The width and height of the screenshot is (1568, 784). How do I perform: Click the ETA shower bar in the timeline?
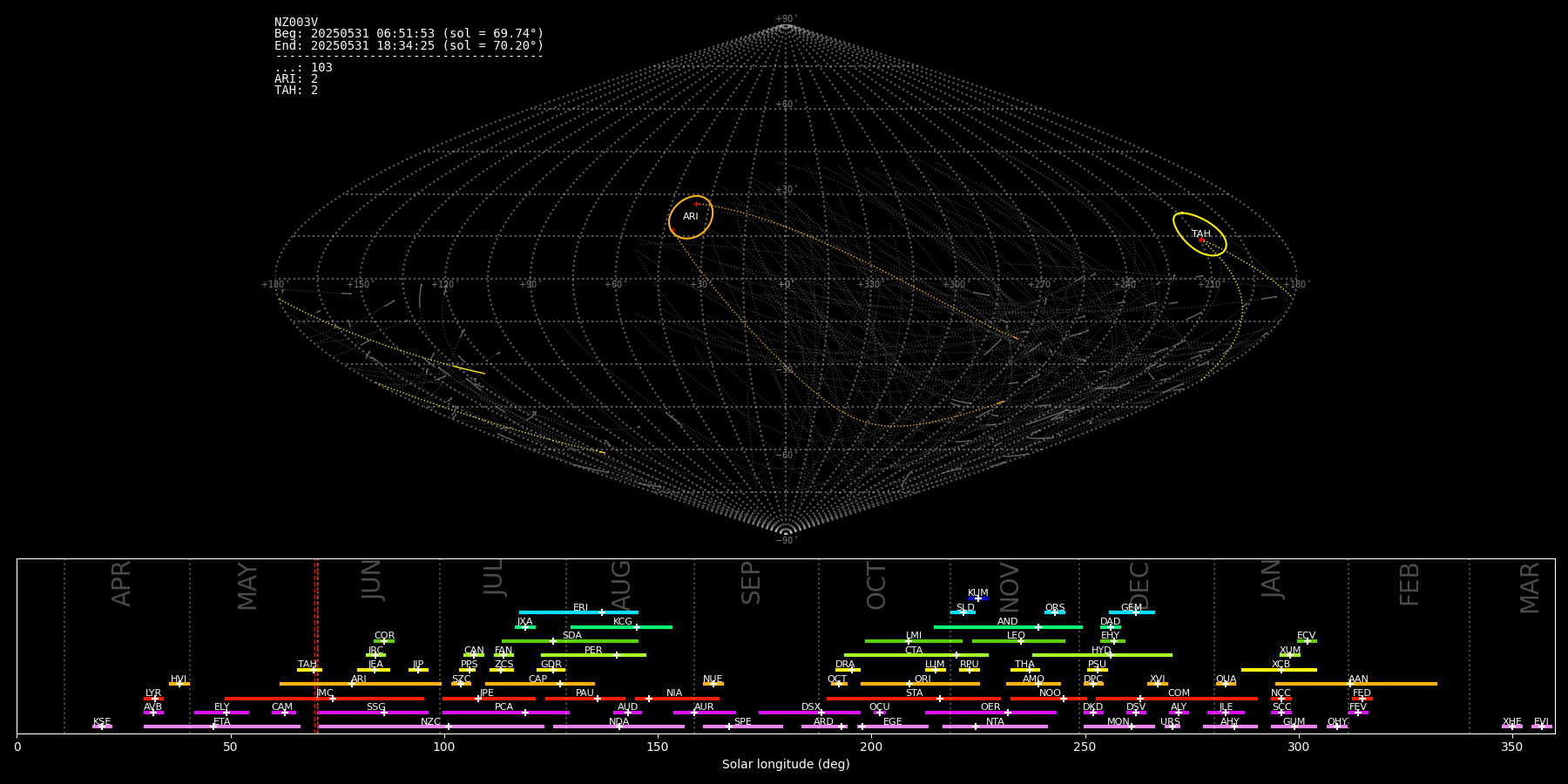pyautogui.click(x=222, y=727)
